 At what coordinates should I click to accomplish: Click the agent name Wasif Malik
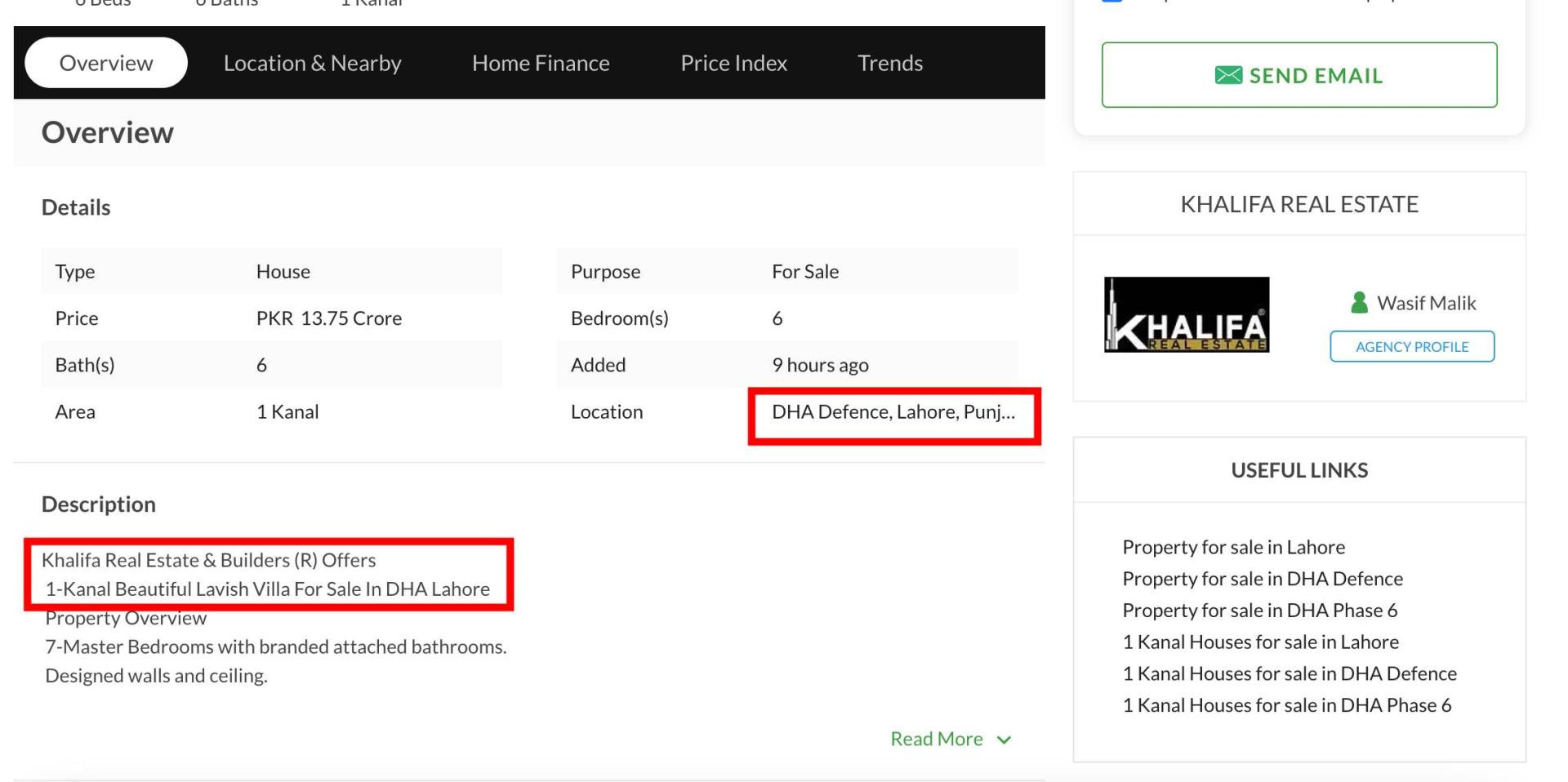click(1426, 303)
